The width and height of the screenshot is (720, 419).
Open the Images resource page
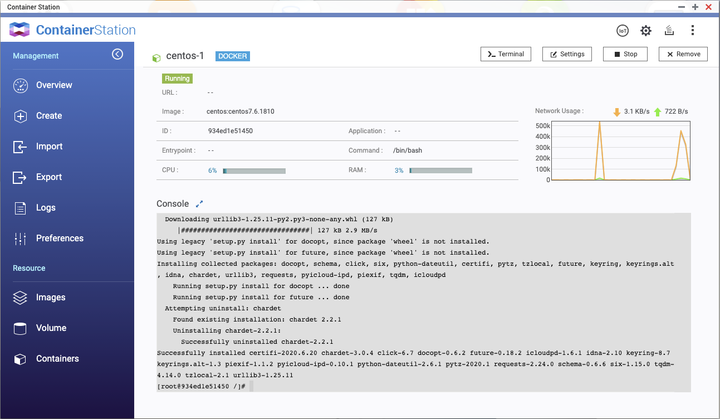[51, 297]
